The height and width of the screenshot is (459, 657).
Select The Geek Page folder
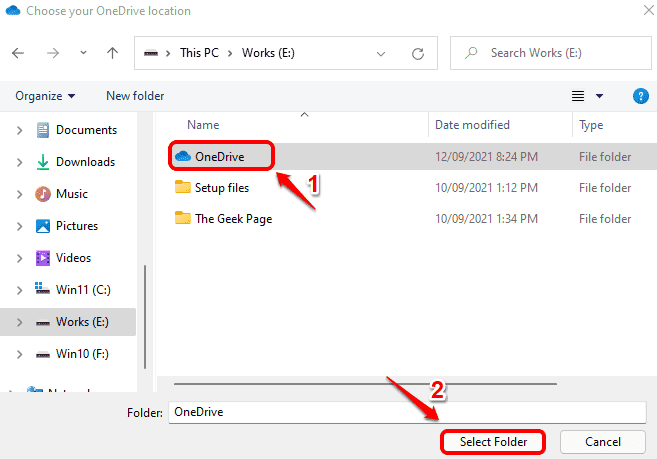coord(233,219)
